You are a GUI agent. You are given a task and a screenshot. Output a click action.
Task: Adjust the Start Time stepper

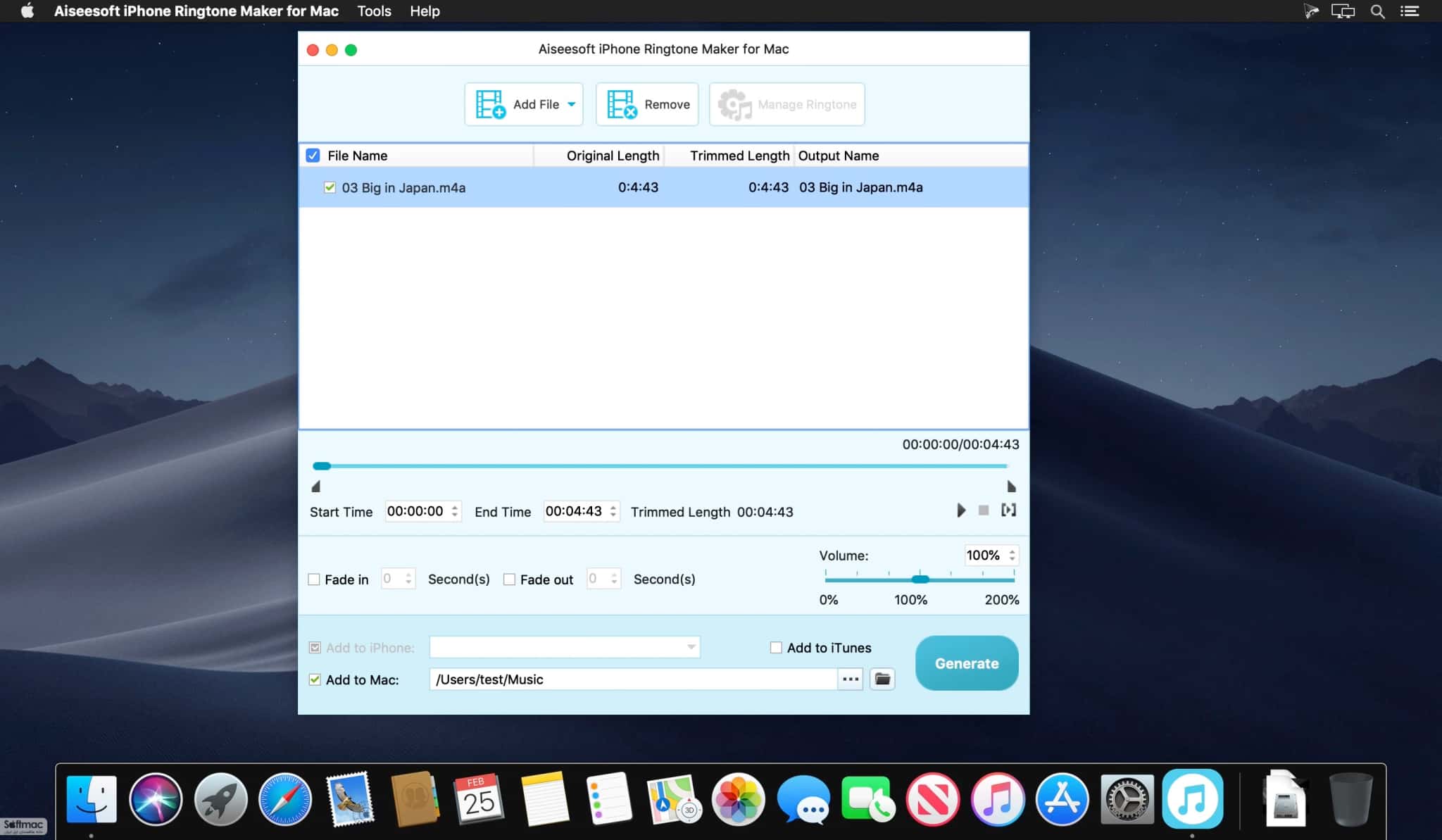[x=455, y=511]
